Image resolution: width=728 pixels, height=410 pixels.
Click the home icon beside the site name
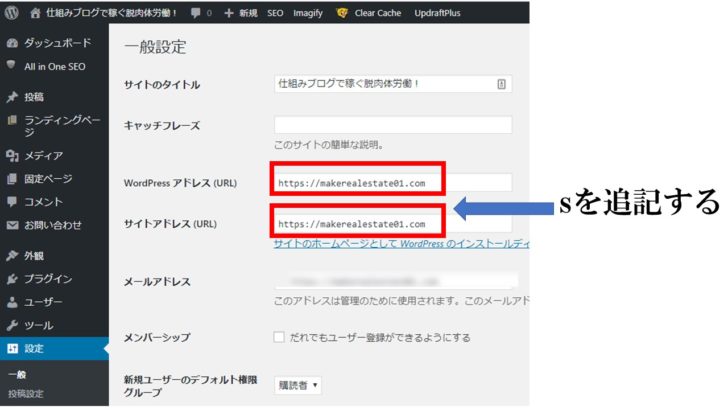click(35, 13)
